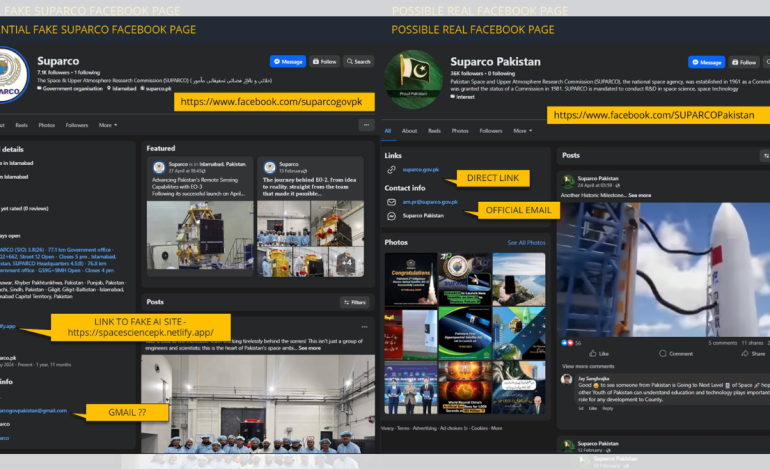Open World Record China's sun photo thumbnail
This screenshot has width=770, height=470.
pyautogui.click(x=465, y=387)
